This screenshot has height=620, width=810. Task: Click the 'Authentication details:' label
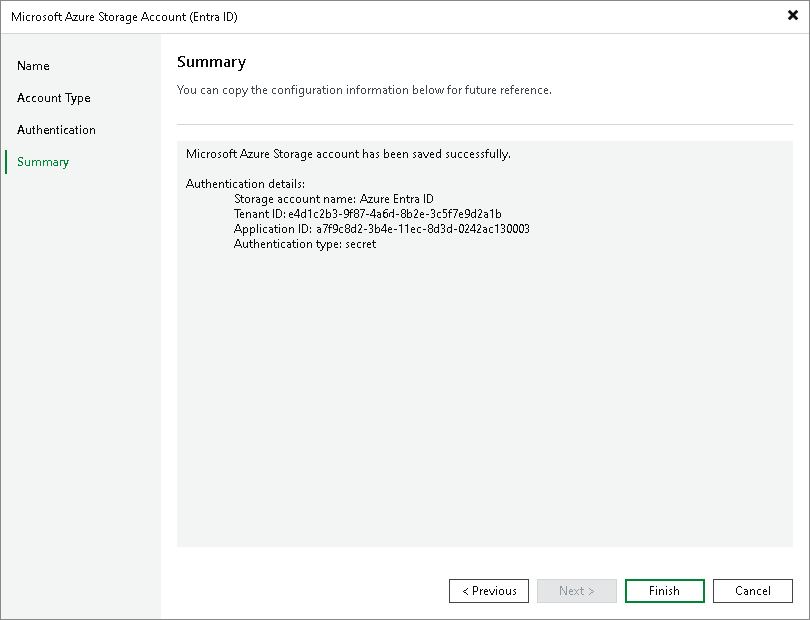point(245,184)
